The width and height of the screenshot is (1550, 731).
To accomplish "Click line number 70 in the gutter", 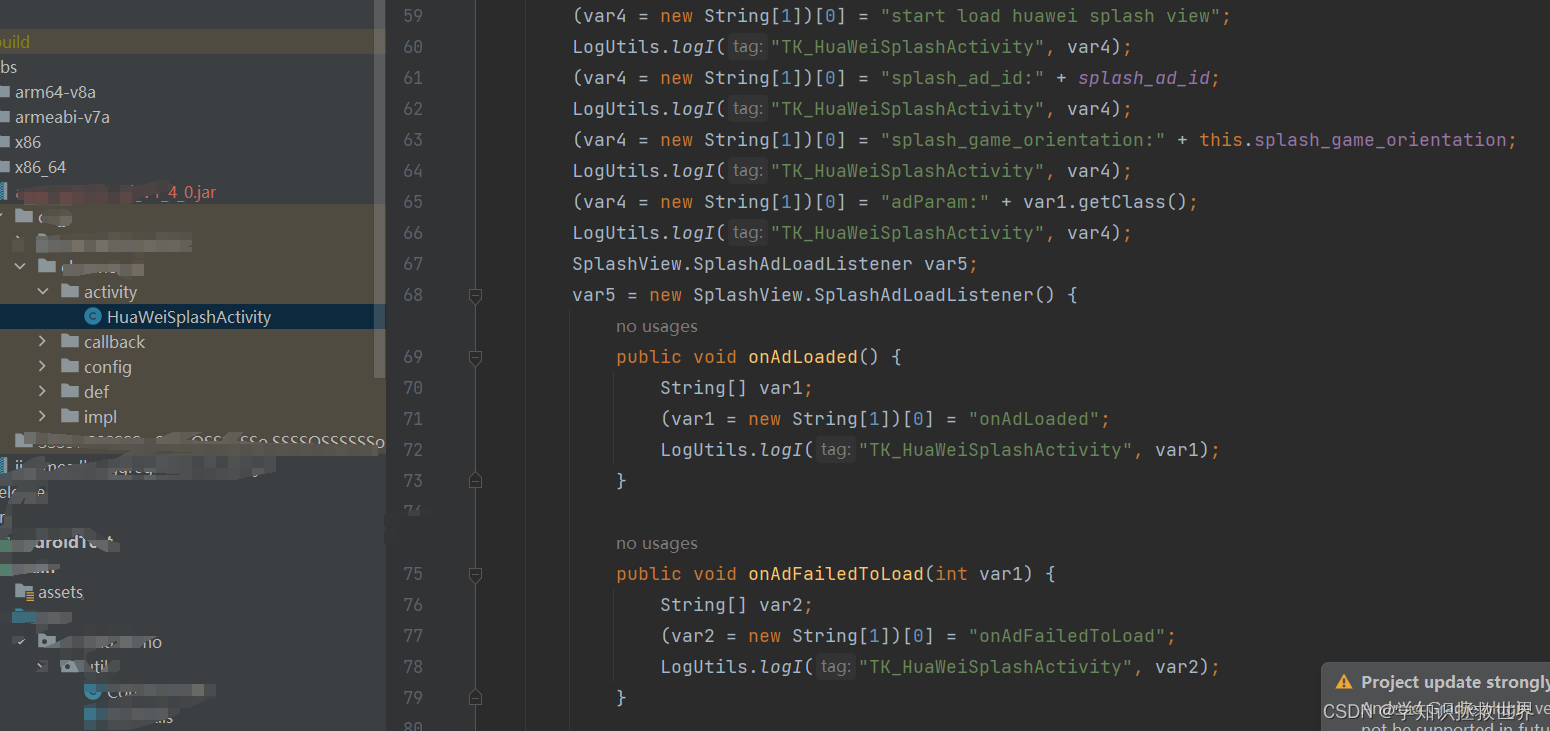I will [x=412, y=388].
